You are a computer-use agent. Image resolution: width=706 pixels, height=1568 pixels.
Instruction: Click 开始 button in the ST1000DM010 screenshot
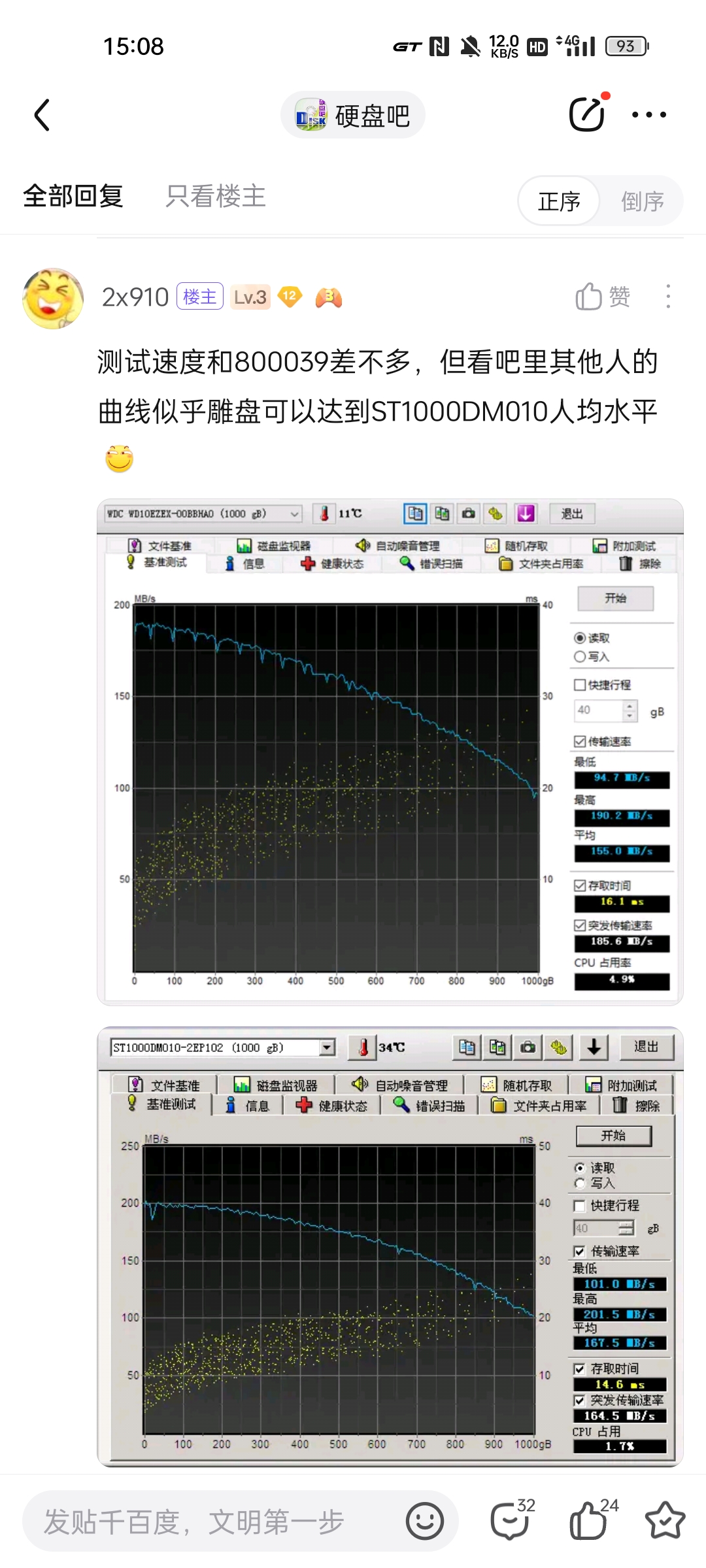614,1135
